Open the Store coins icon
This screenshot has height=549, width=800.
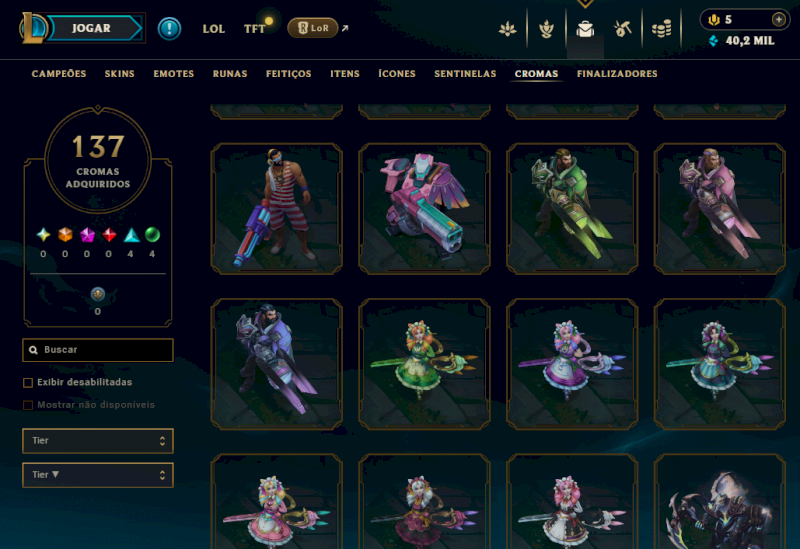coord(661,29)
